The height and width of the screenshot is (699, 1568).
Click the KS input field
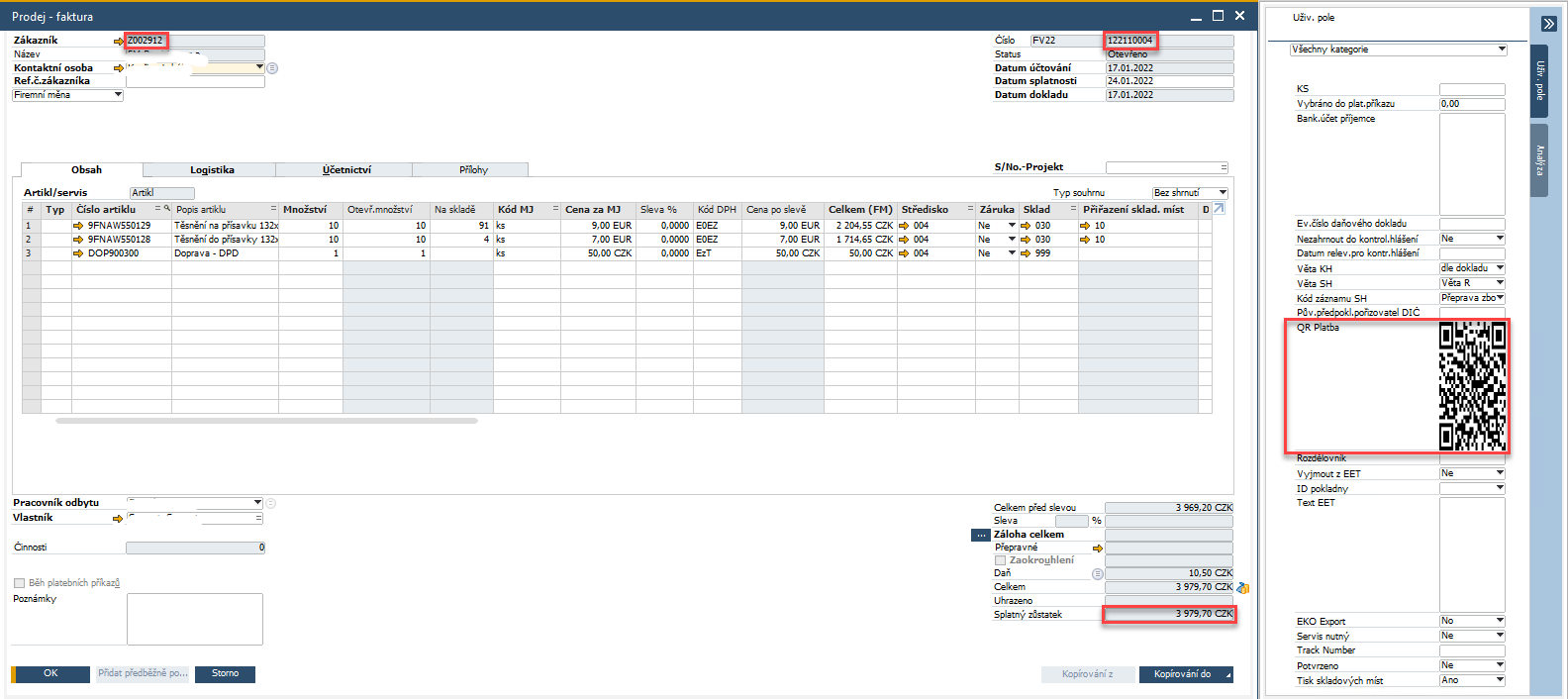[1472, 89]
